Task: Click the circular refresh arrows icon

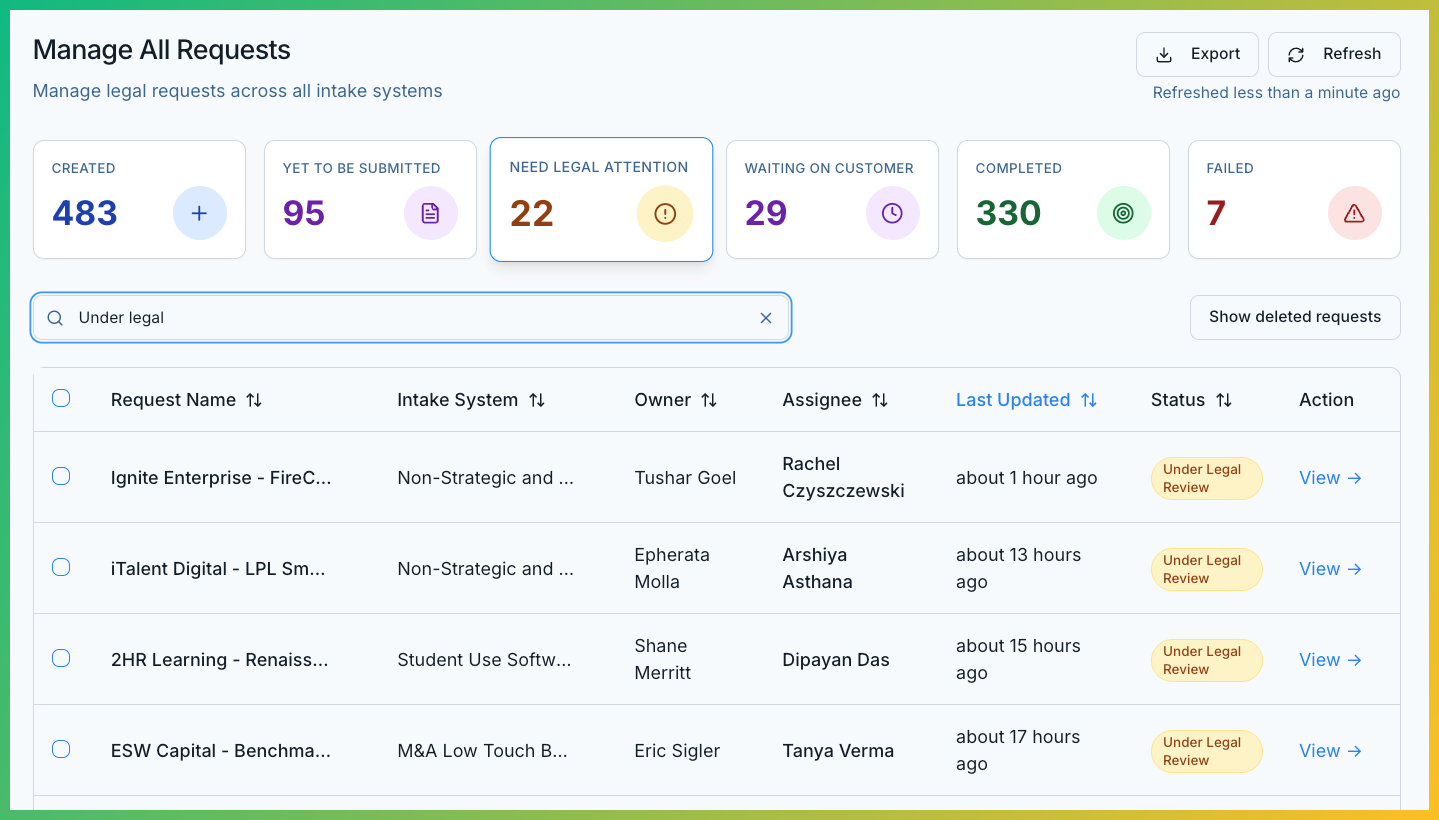Action: click(x=1296, y=54)
